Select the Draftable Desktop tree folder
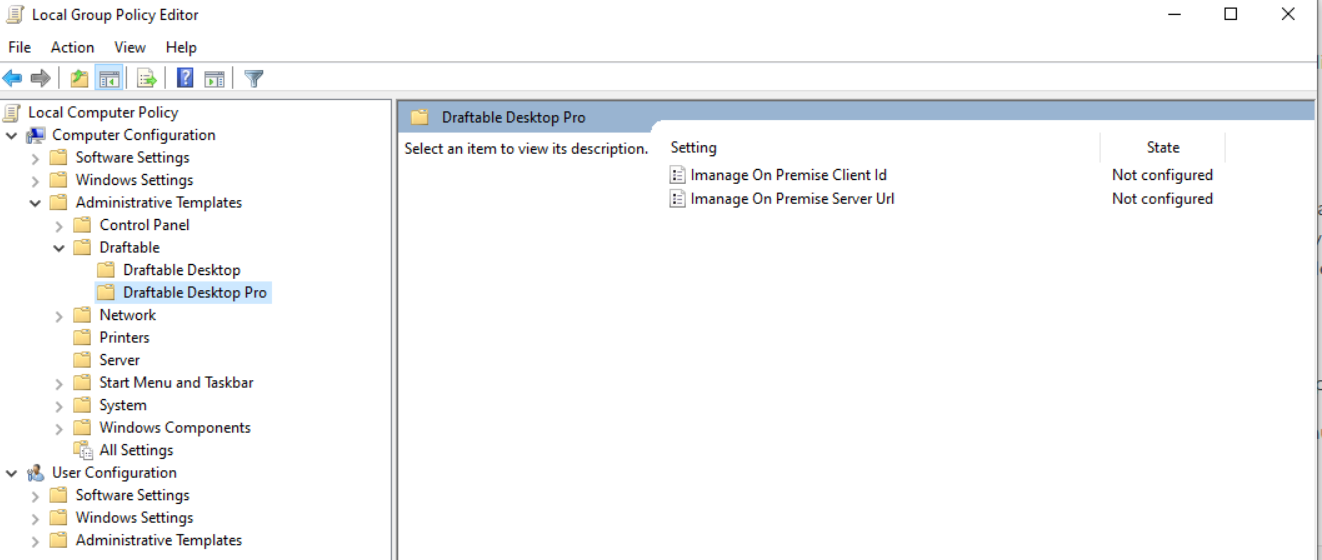Viewport: 1322px width, 560px height. [x=182, y=270]
